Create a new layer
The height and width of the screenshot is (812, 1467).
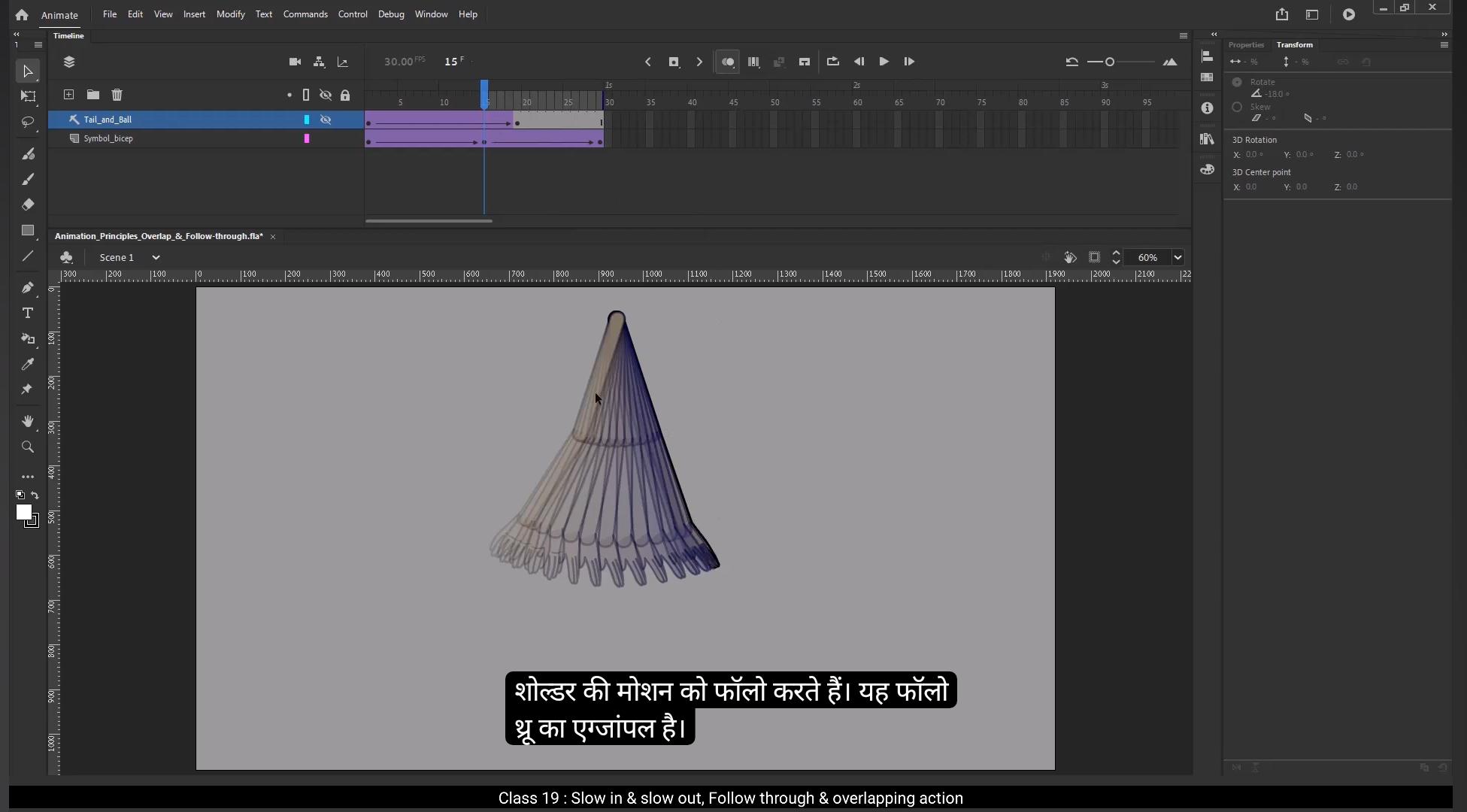[68, 95]
